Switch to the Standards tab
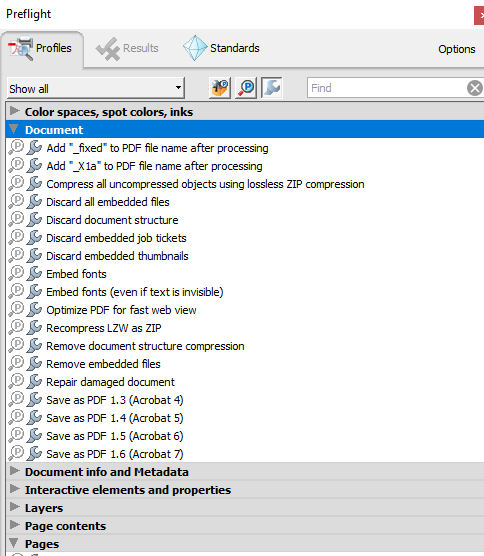 tap(221, 48)
